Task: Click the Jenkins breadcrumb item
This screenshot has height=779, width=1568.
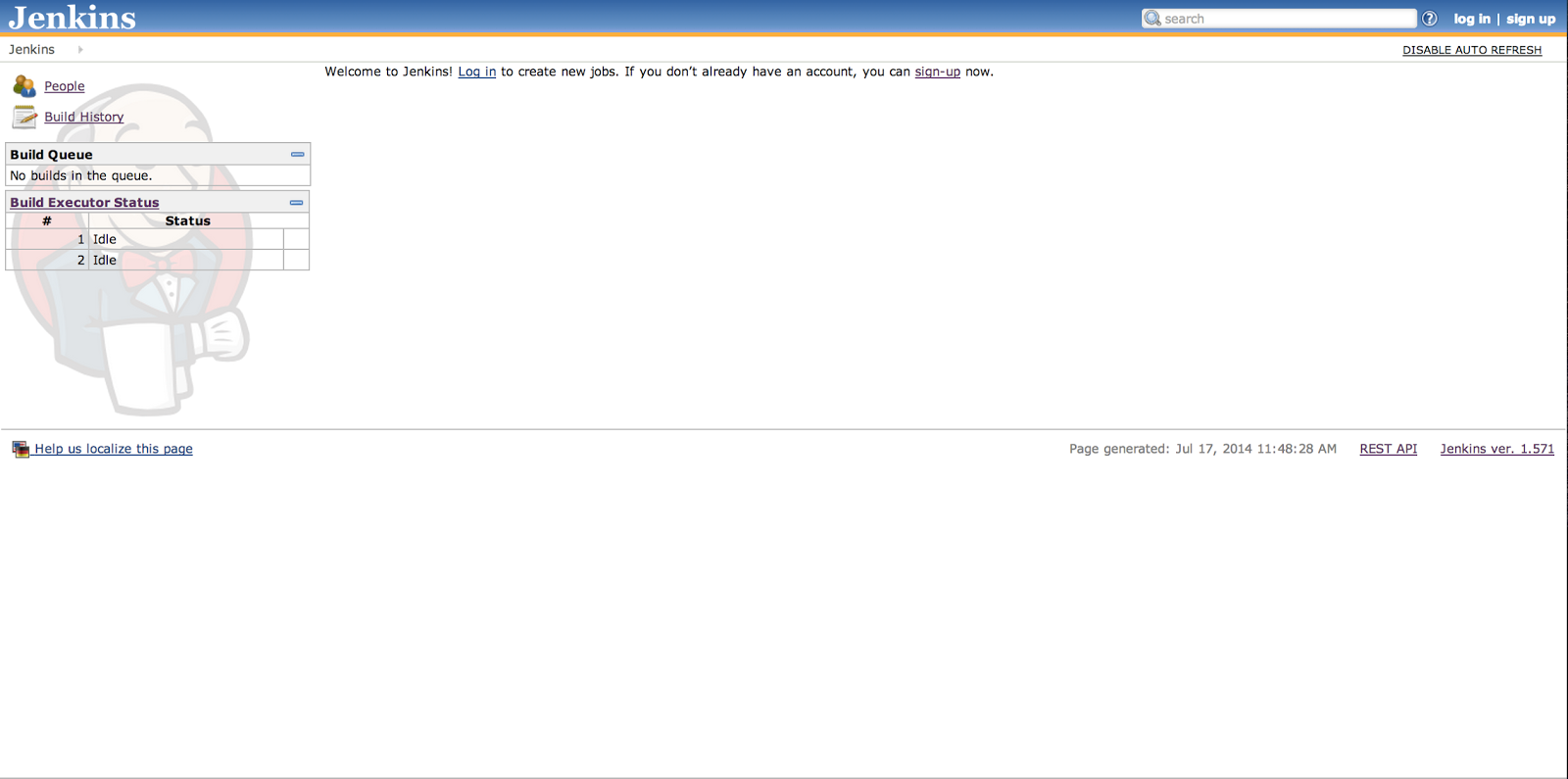Action: (32, 49)
